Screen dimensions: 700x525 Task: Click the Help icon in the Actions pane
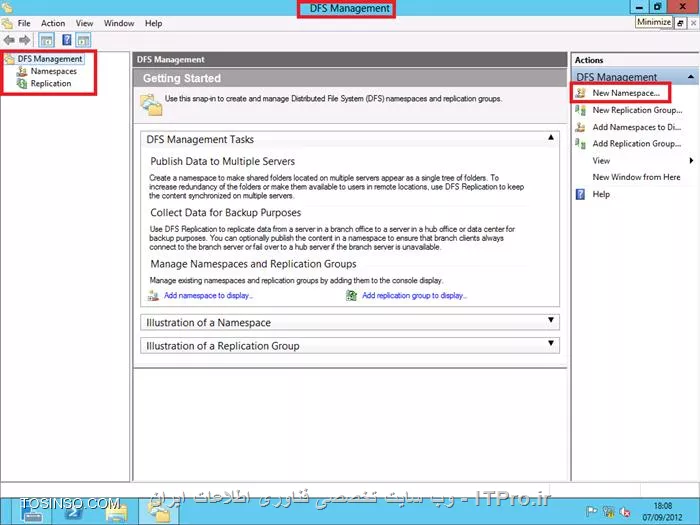(580, 194)
